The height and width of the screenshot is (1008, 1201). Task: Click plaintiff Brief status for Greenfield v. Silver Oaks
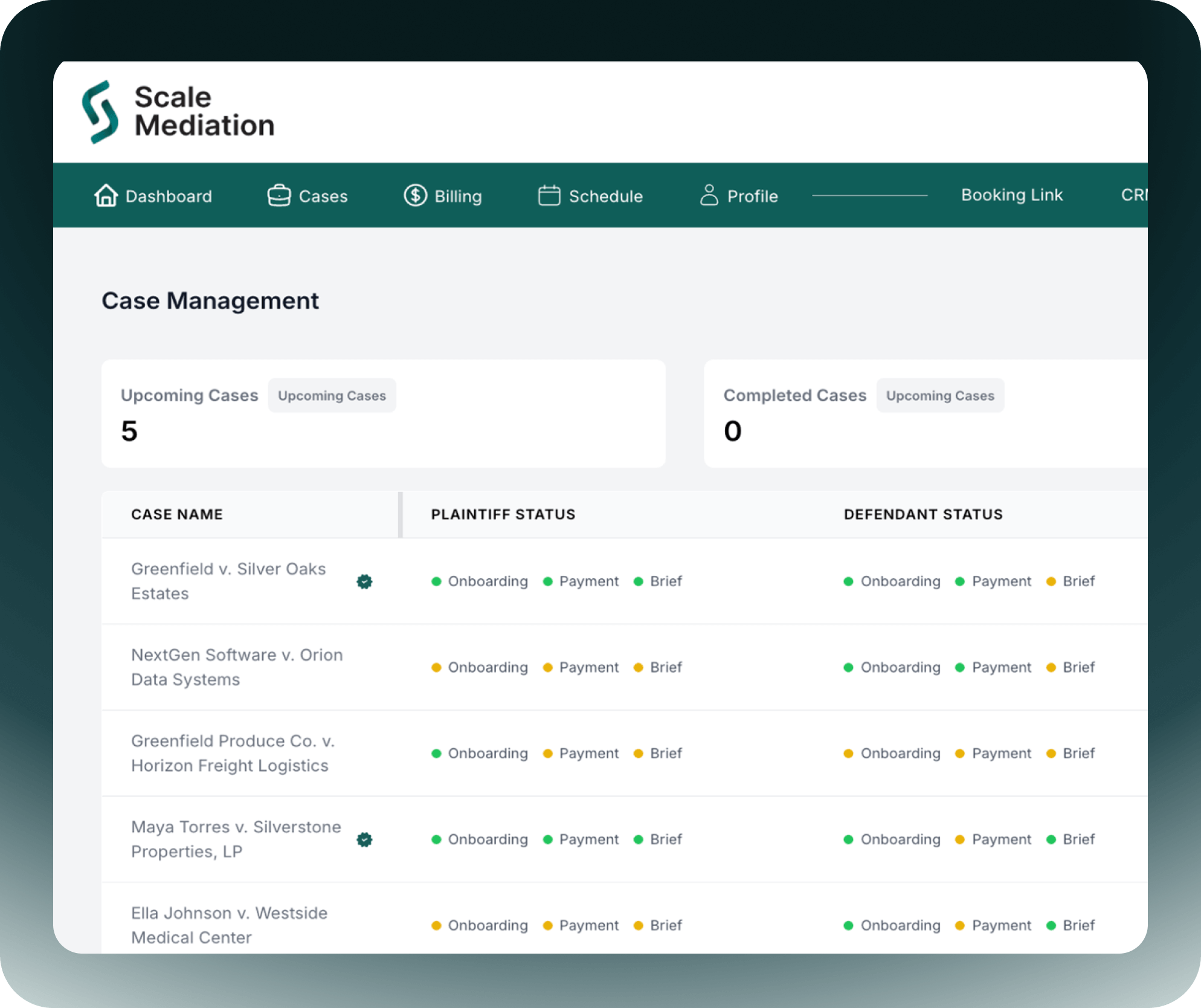pyautogui.click(x=665, y=581)
